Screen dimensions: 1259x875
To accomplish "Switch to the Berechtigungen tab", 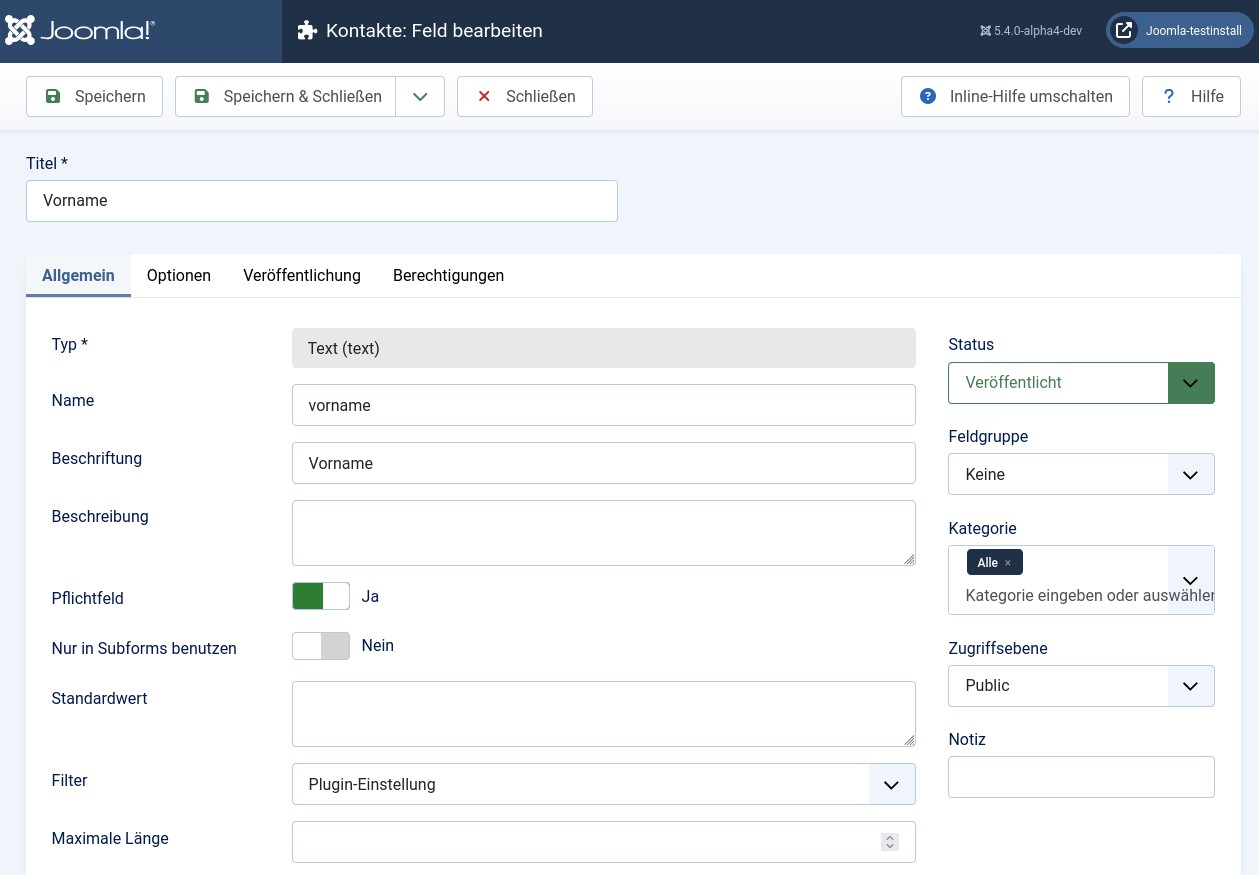I will (x=448, y=276).
